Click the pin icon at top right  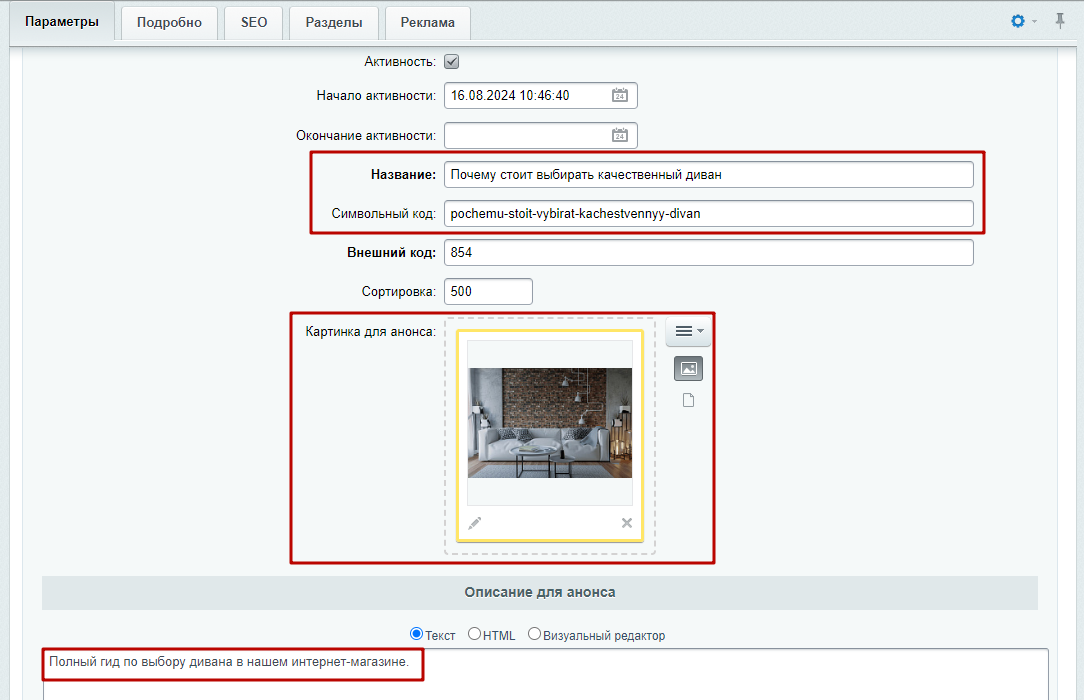point(1060,21)
